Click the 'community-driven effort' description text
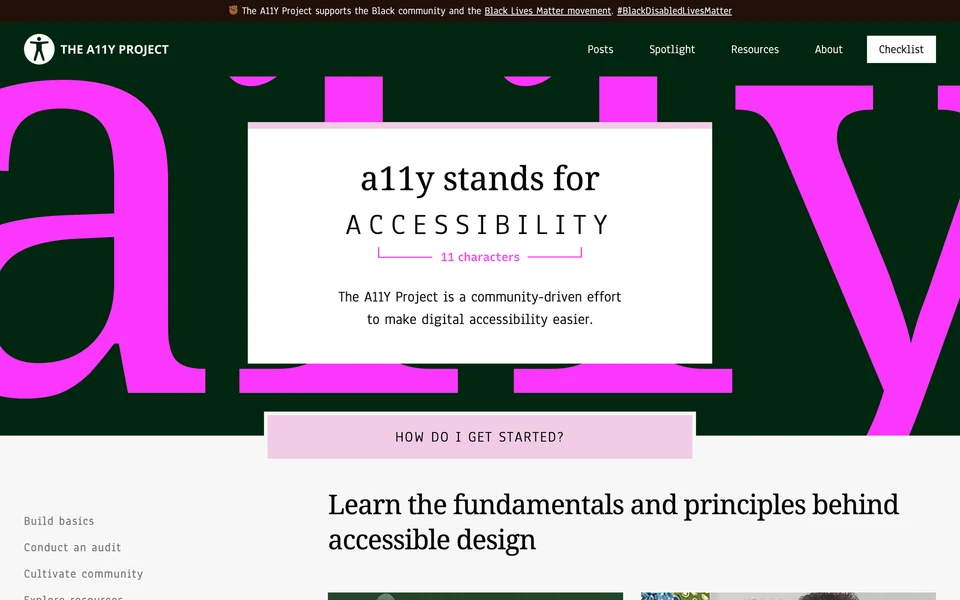This screenshot has width=960, height=600. [480, 308]
